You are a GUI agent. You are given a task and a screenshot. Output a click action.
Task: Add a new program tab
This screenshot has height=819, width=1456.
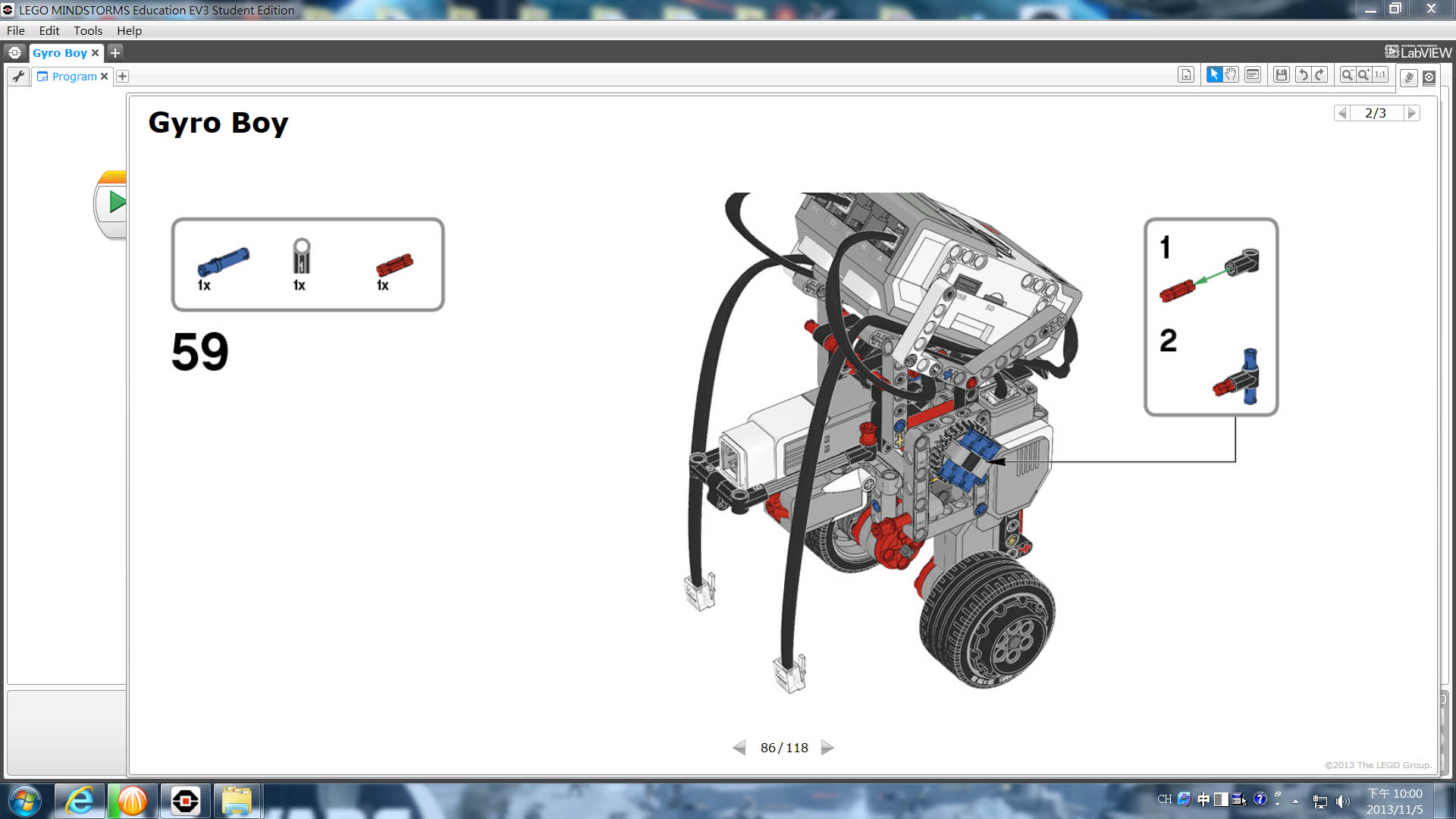pos(122,76)
